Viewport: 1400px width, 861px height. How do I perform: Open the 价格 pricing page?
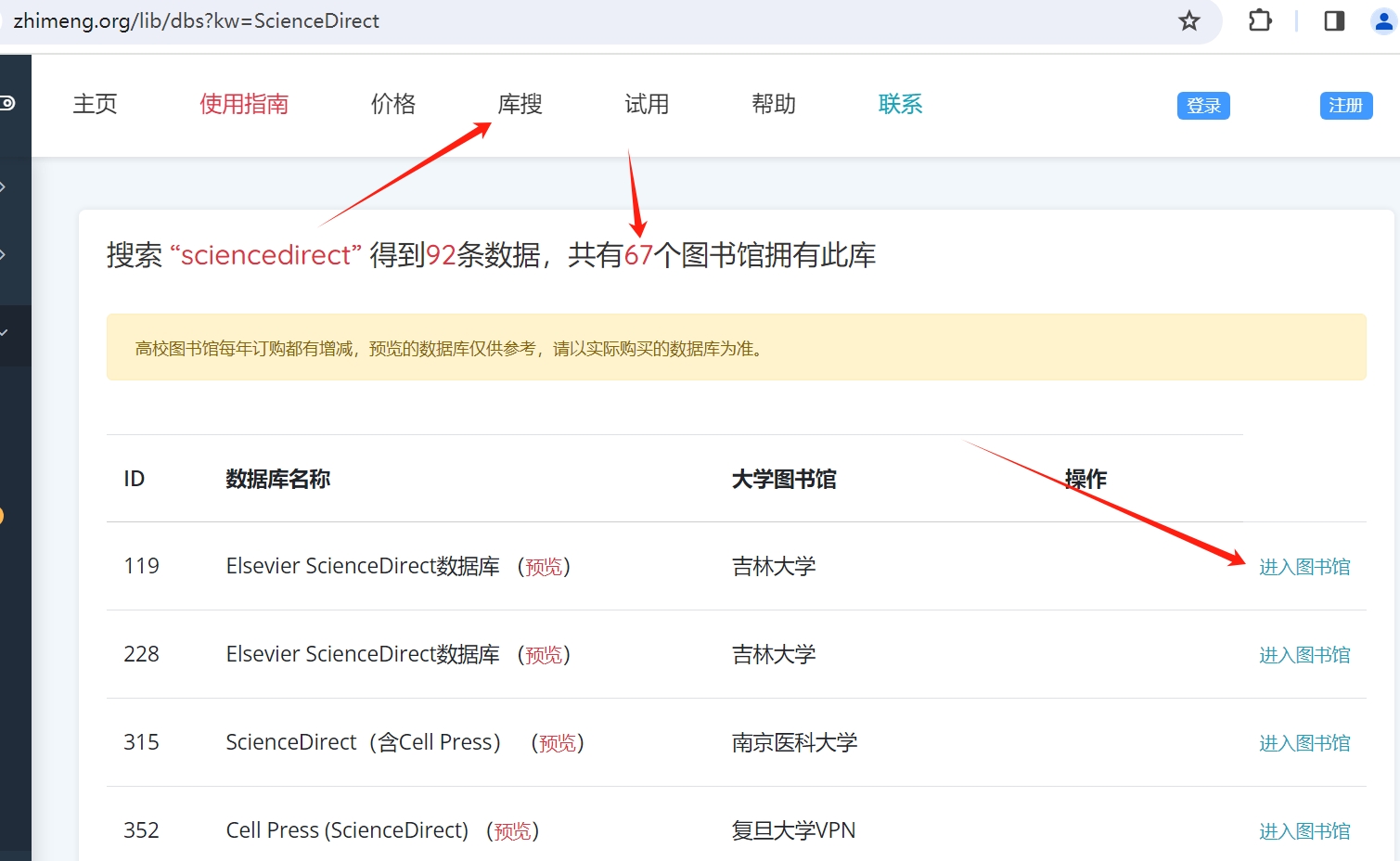(x=393, y=104)
